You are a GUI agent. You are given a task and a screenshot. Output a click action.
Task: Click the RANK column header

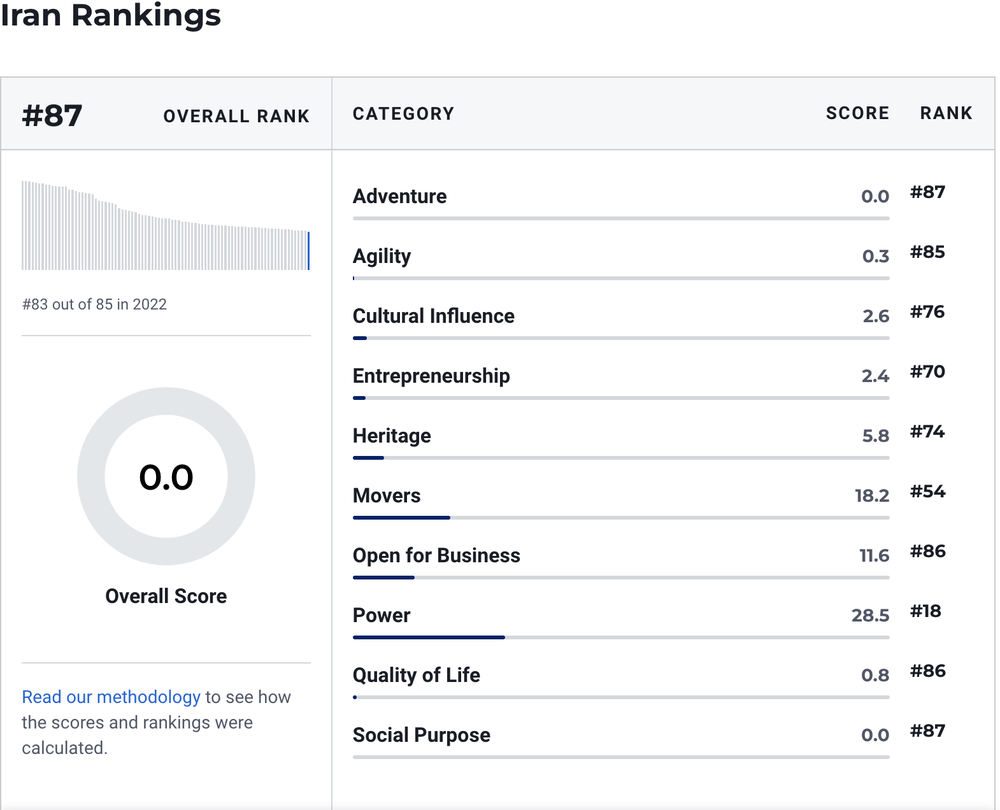(x=946, y=114)
